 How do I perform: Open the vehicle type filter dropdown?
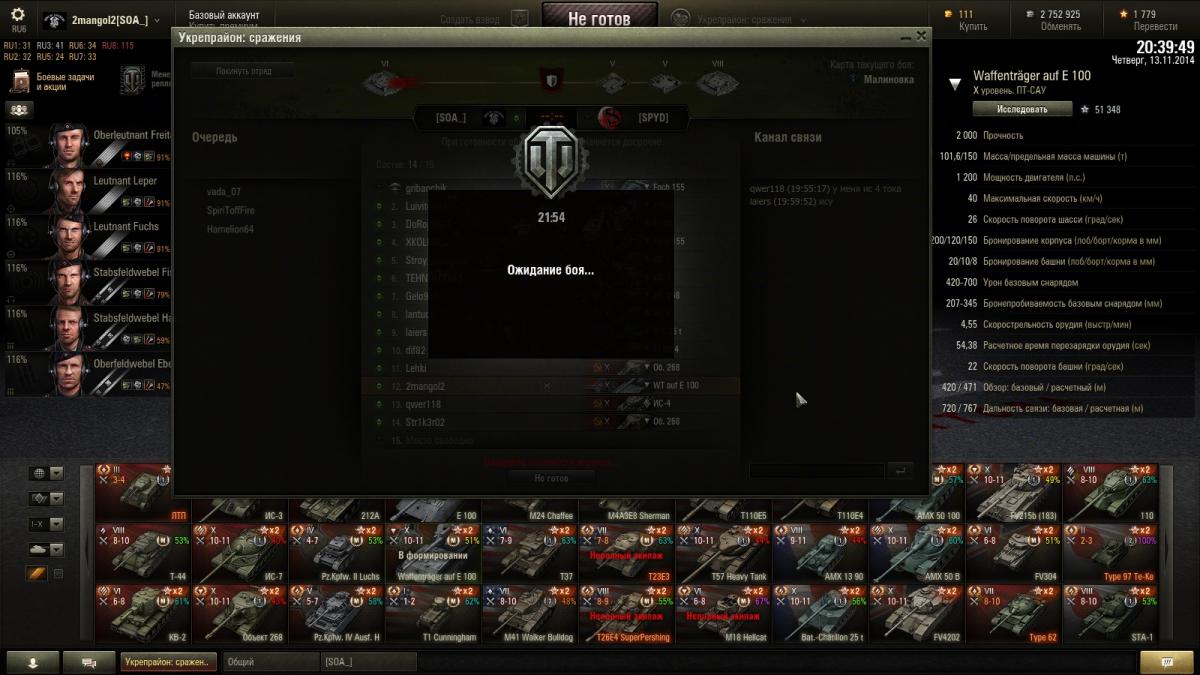[47, 498]
